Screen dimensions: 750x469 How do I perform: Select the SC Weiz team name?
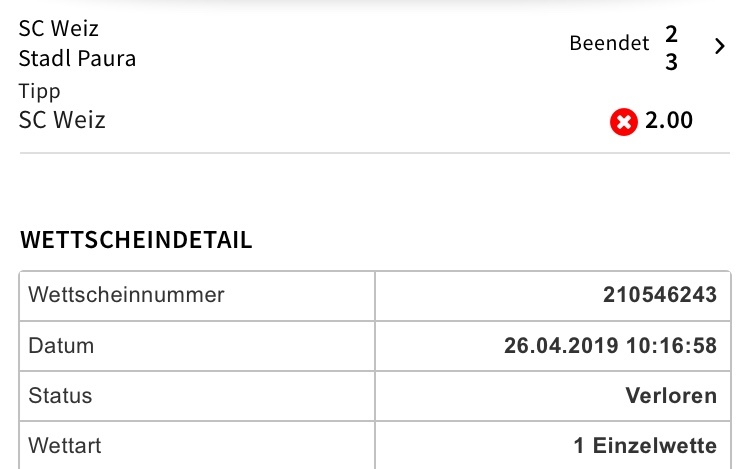pos(58,29)
